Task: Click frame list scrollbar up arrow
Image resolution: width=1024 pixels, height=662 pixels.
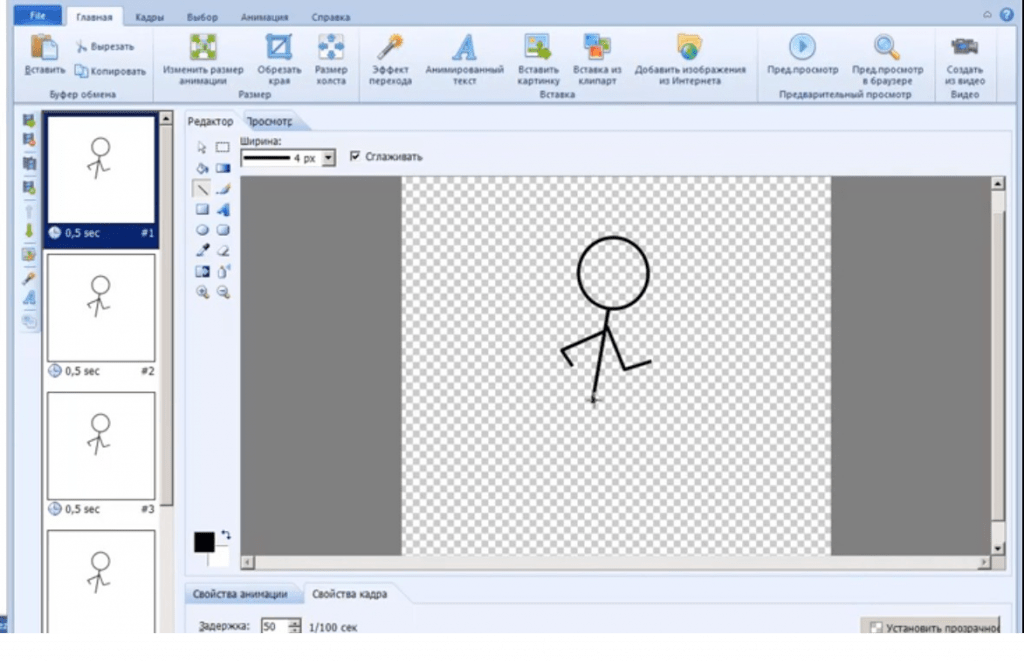Action: coord(166,119)
